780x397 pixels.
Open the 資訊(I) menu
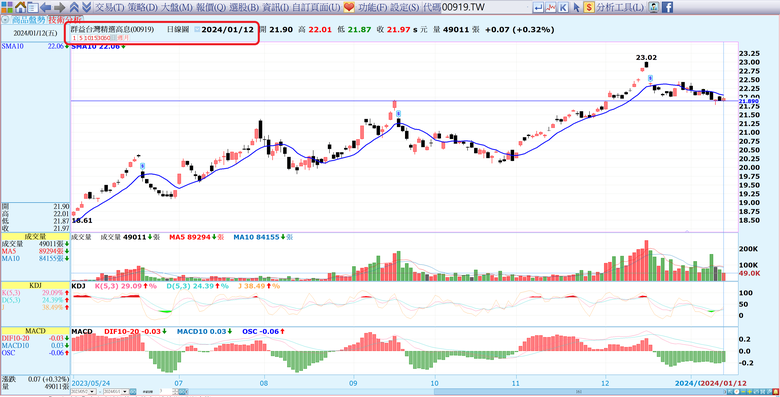276,7
